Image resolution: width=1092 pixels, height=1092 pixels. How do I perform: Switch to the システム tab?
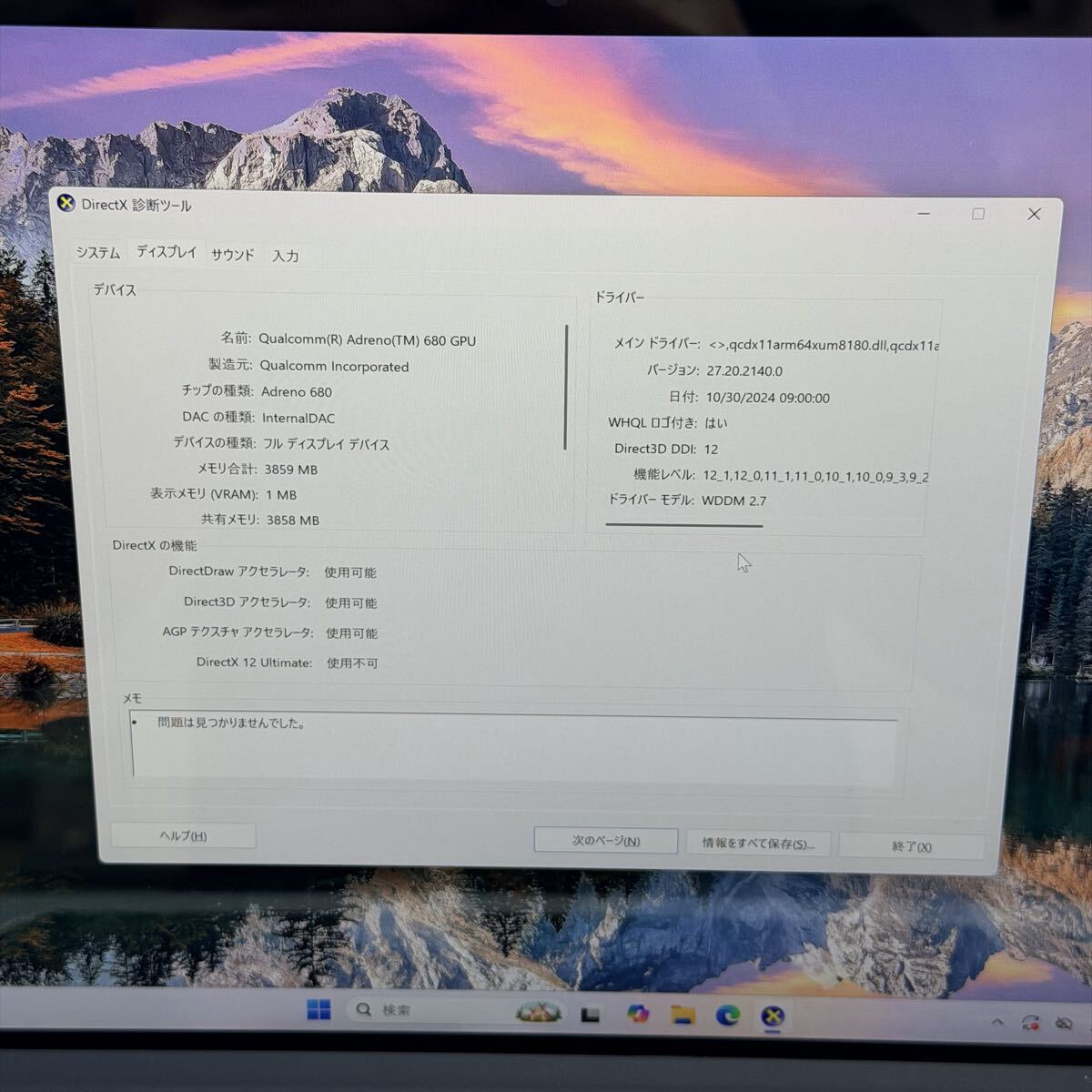(x=97, y=253)
